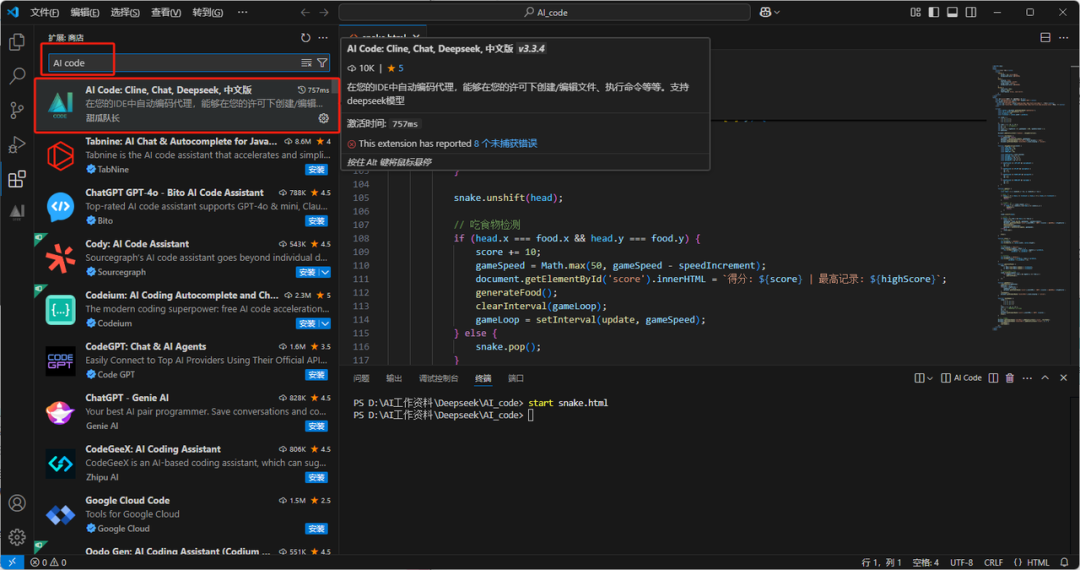1080x570 pixels.
Task: Open the 8 个未捕获错误 link
Action: [x=505, y=144]
